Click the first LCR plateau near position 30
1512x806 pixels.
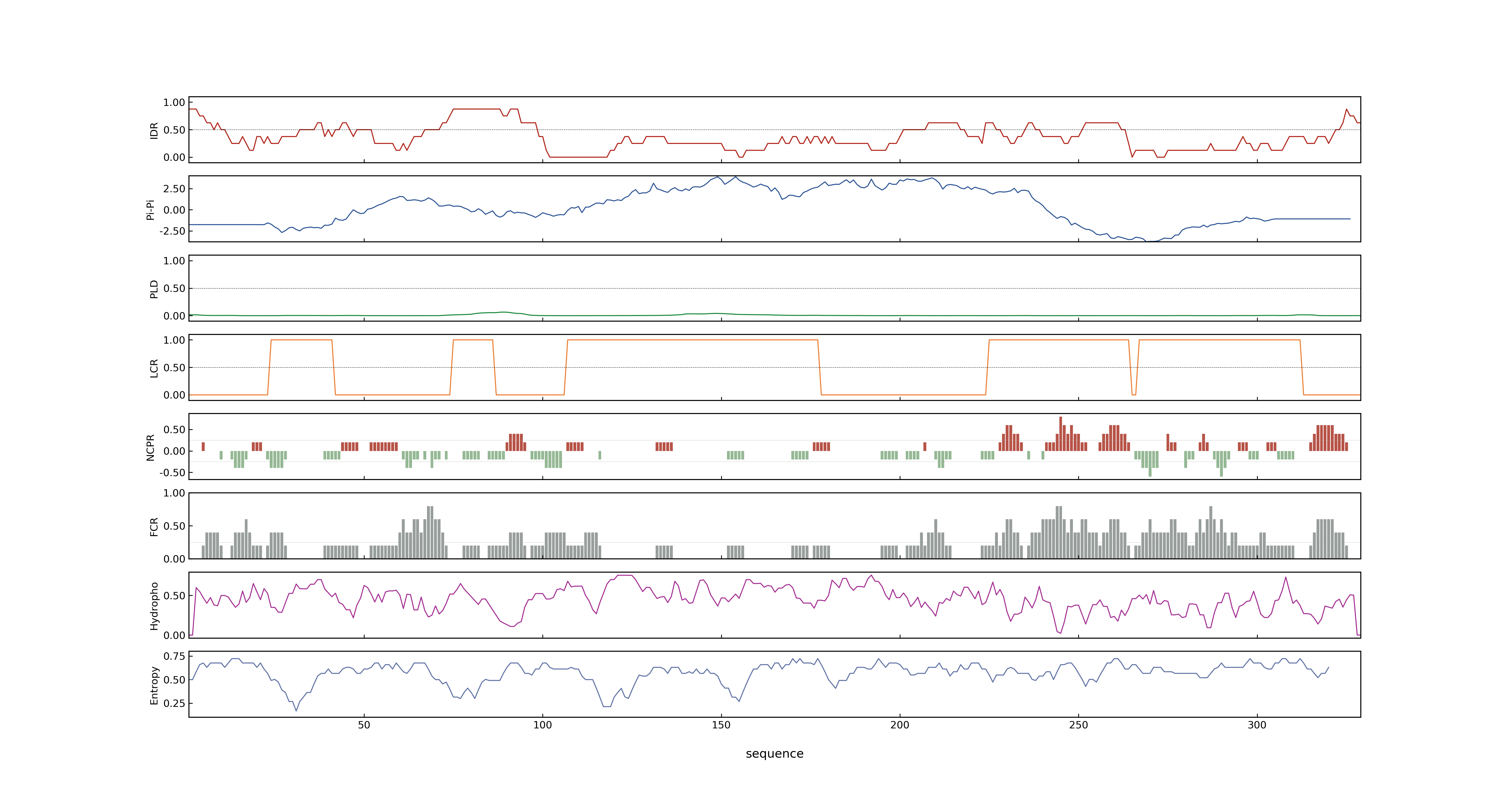[301, 340]
